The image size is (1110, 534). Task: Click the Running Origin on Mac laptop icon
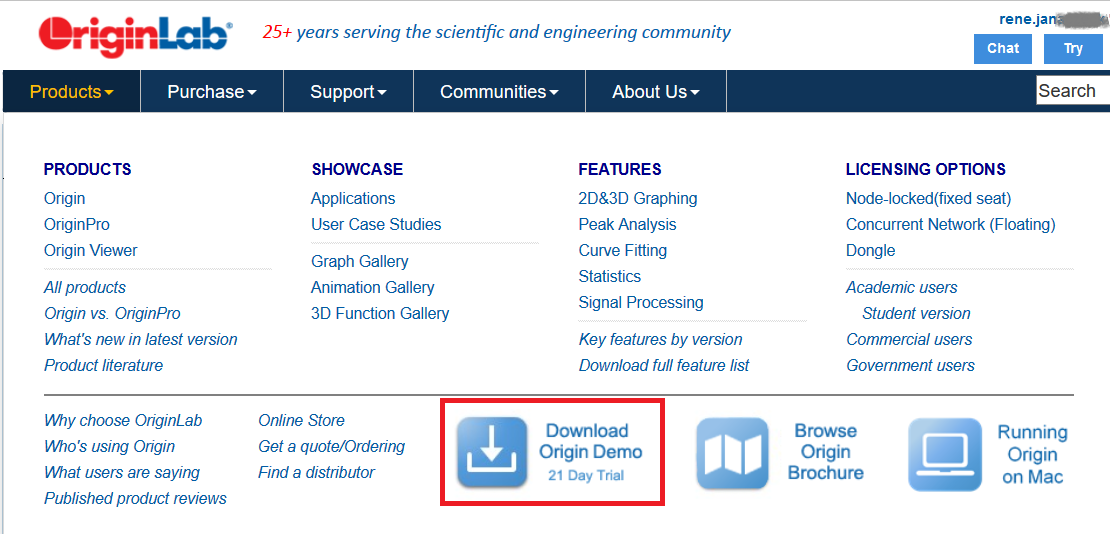945,454
